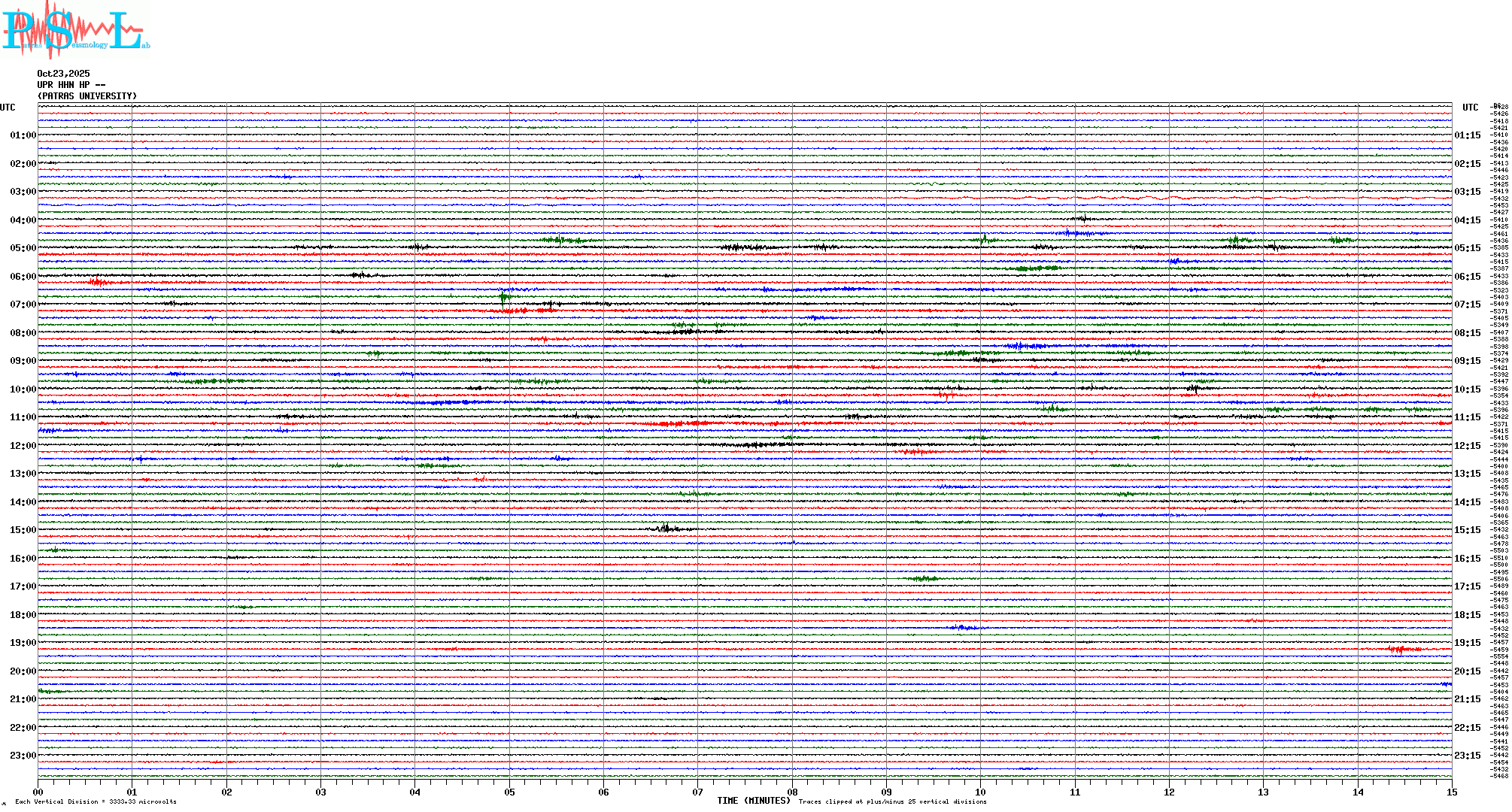
Task: Click the left UTC axis header
Action: point(8,108)
